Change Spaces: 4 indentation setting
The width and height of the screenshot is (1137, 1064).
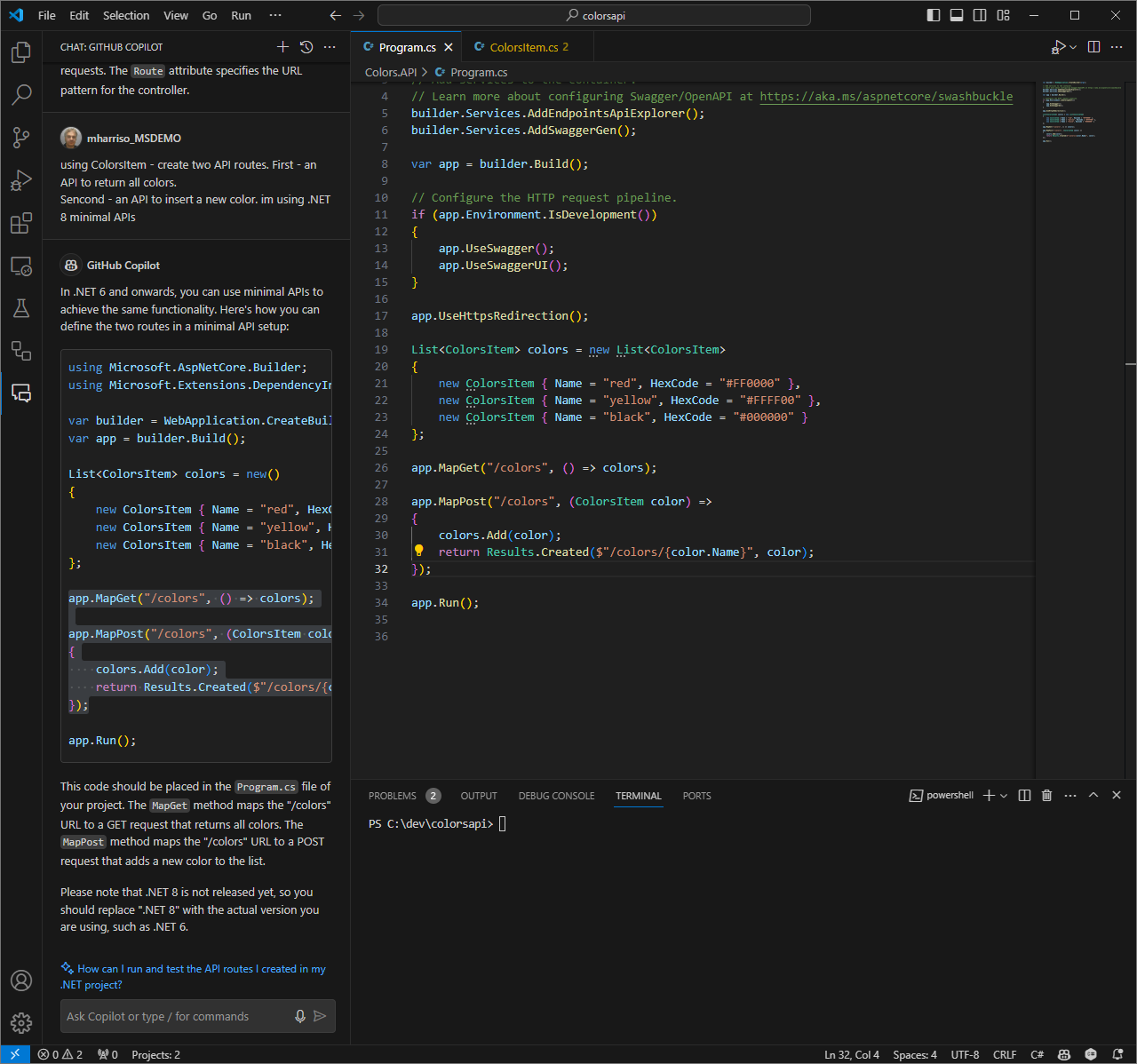(915, 1054)
